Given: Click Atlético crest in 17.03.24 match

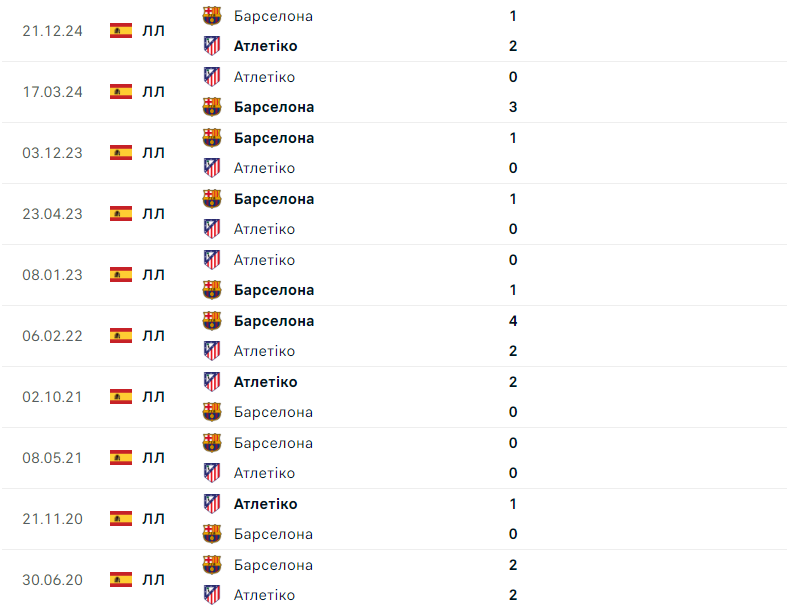Looking at the screenshot, I should [212, 76].
